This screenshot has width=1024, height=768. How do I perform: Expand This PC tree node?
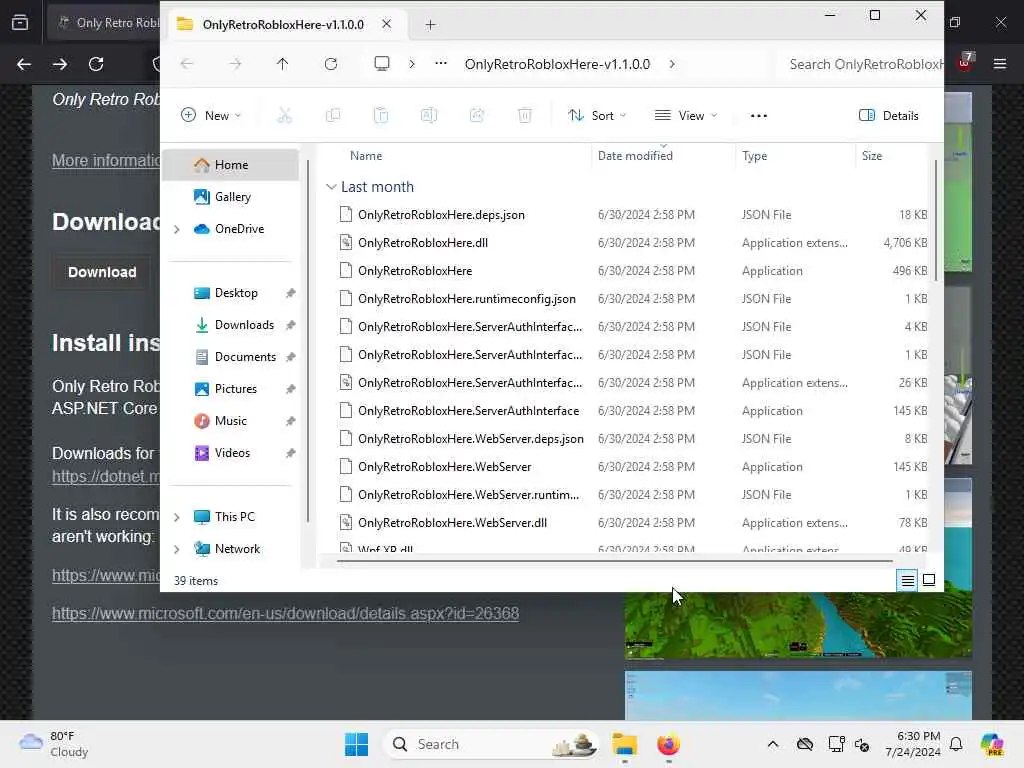click(176, 517)
